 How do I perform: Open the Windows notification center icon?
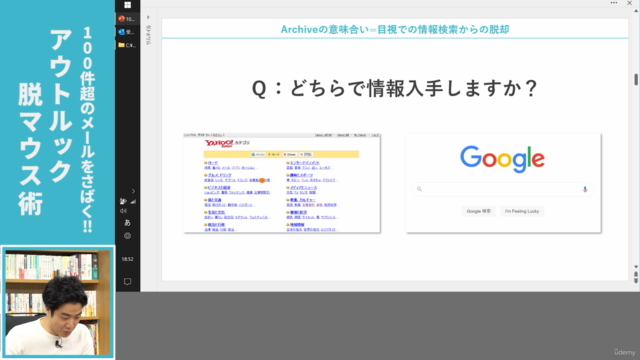pos(127,282)
